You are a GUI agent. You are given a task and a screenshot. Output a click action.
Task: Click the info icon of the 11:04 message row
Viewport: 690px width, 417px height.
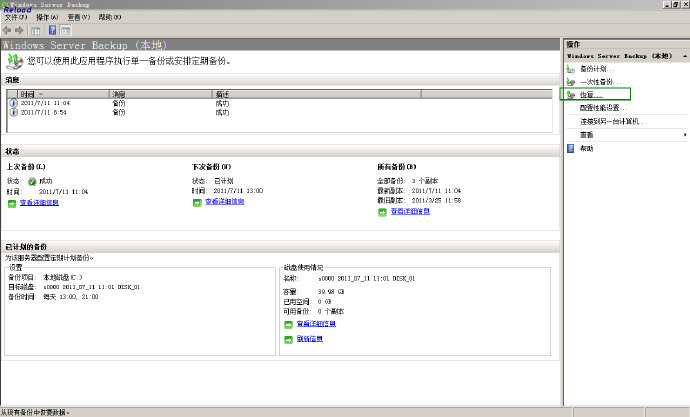click(14, 103)
